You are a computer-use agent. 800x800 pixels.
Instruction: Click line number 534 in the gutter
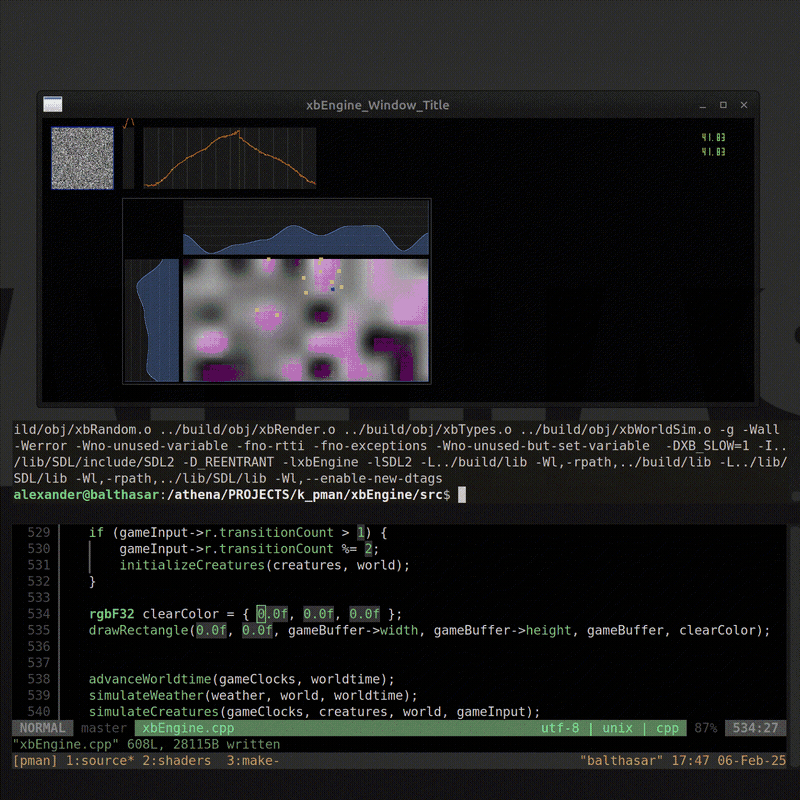tap(38, 613)
